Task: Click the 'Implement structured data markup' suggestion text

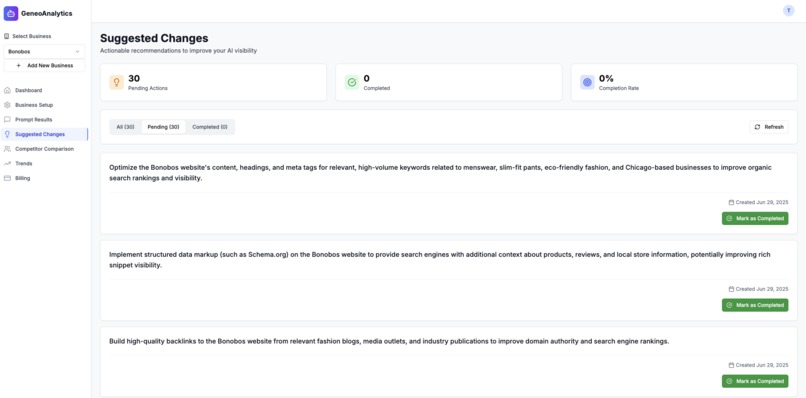Action: click(439, 260)
